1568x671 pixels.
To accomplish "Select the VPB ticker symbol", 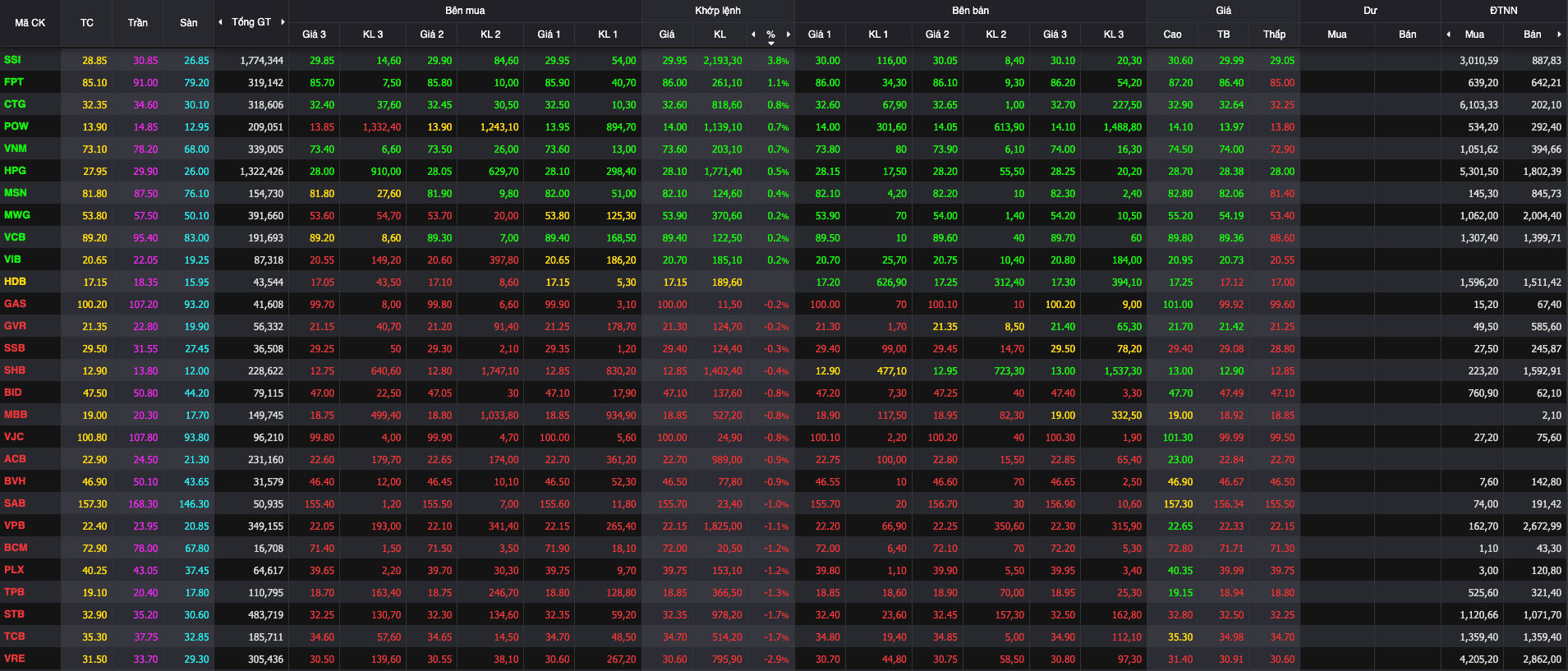I will click(15, 526).
